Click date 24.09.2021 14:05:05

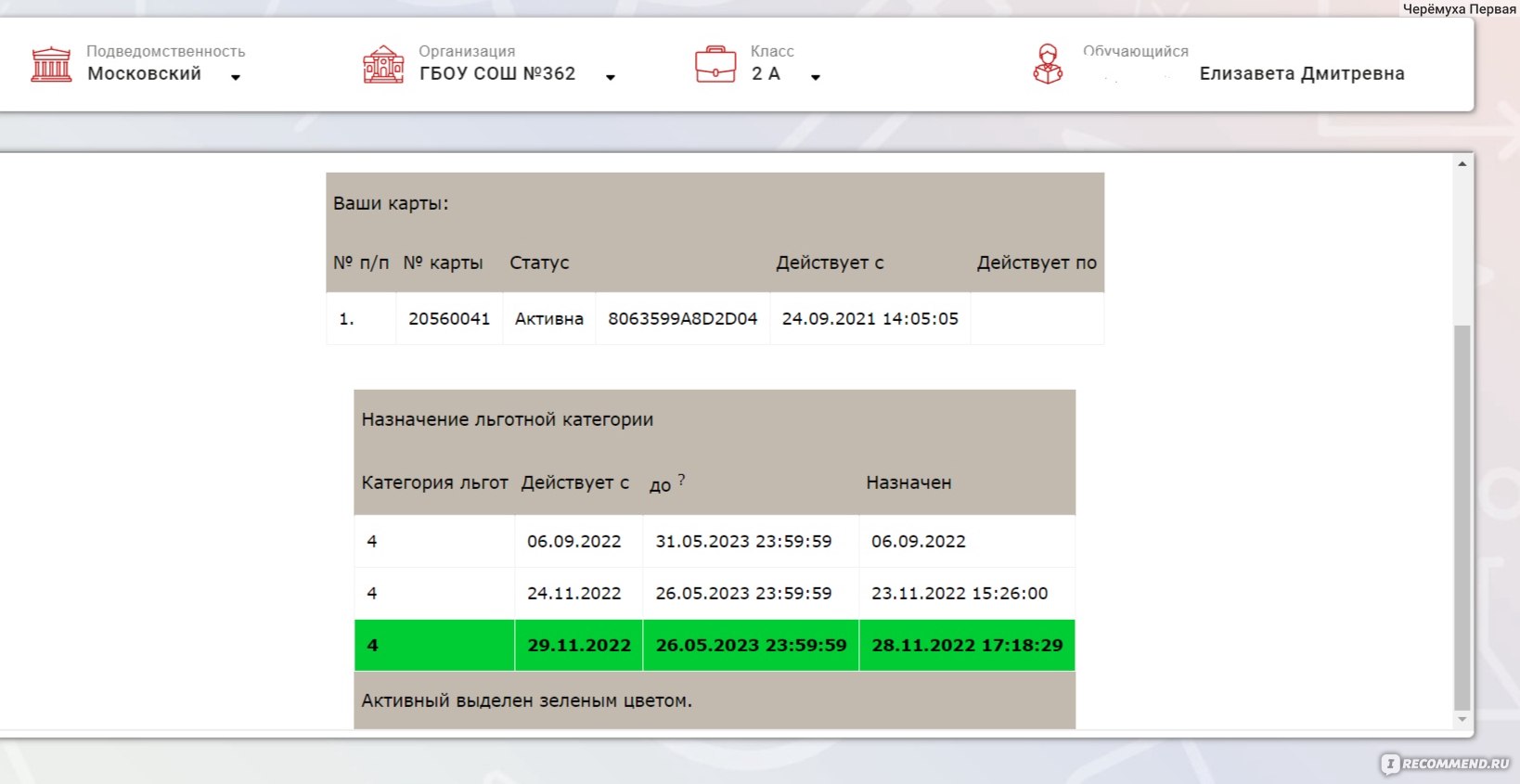click(x=870, y=318)
